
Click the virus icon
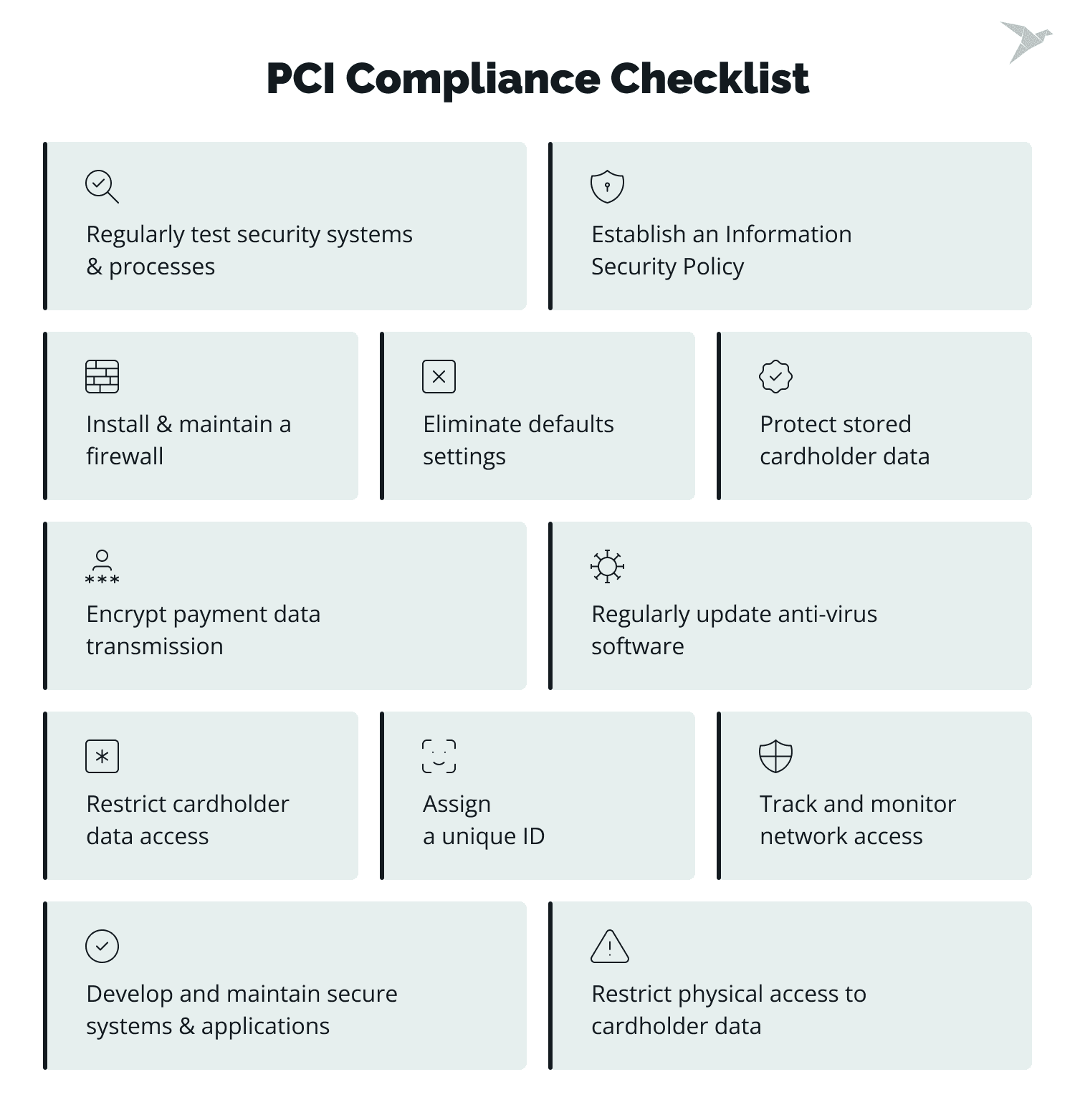pyautogui.click(x=607, y=566)
